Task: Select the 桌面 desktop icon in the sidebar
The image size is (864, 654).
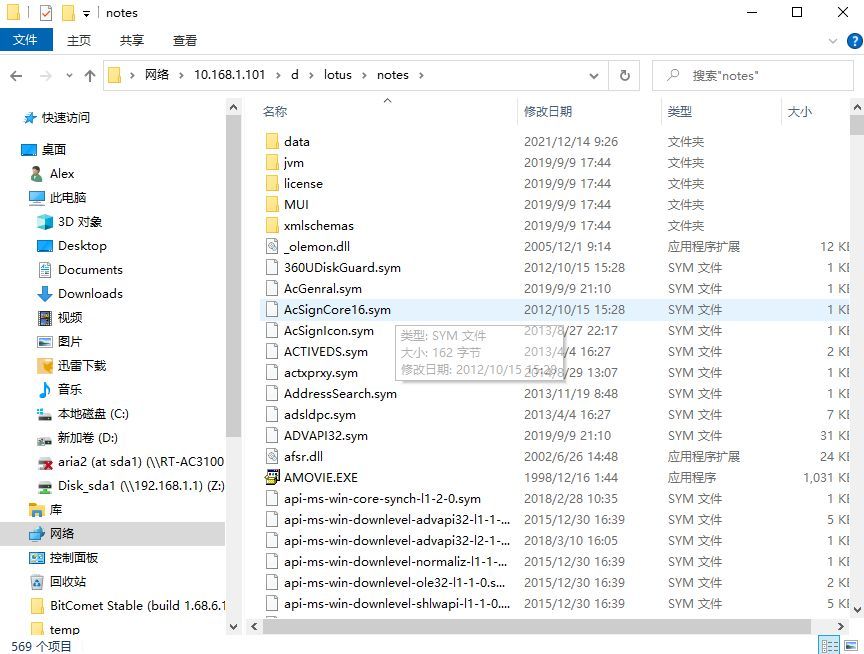Action: click(29, 149)
